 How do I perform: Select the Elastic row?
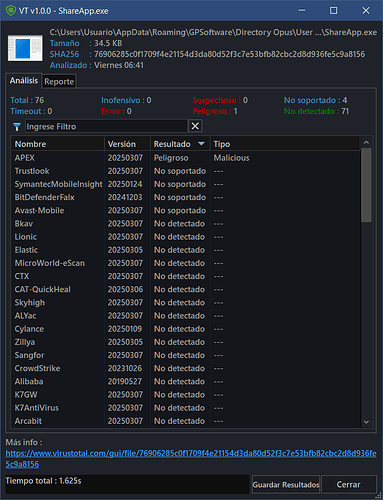coord(186,250)
